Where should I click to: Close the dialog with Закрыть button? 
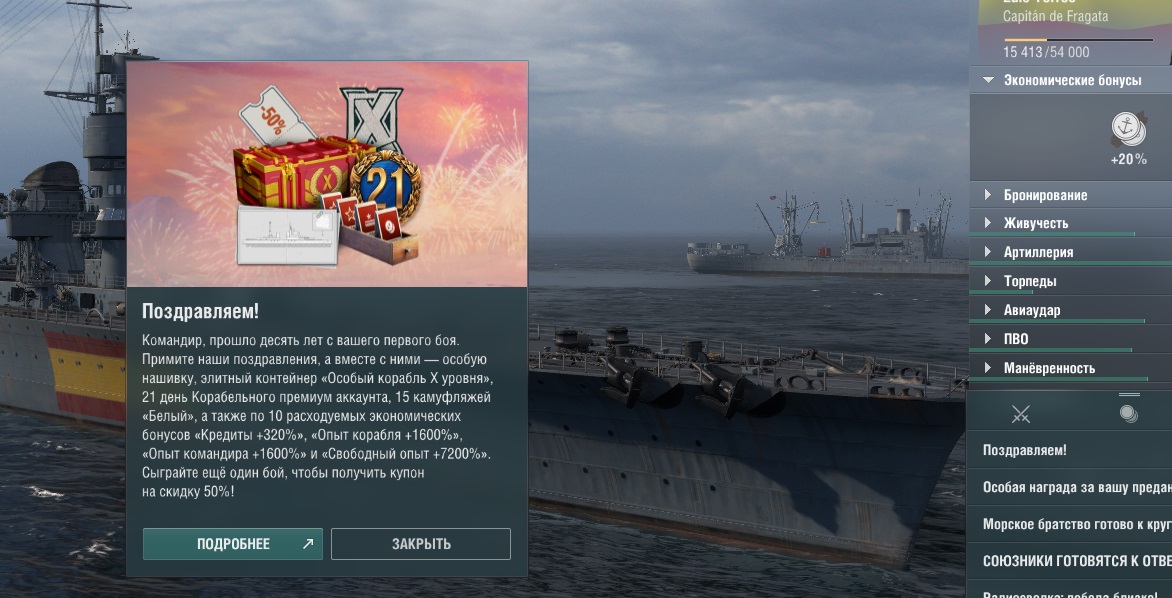[421, 544]
